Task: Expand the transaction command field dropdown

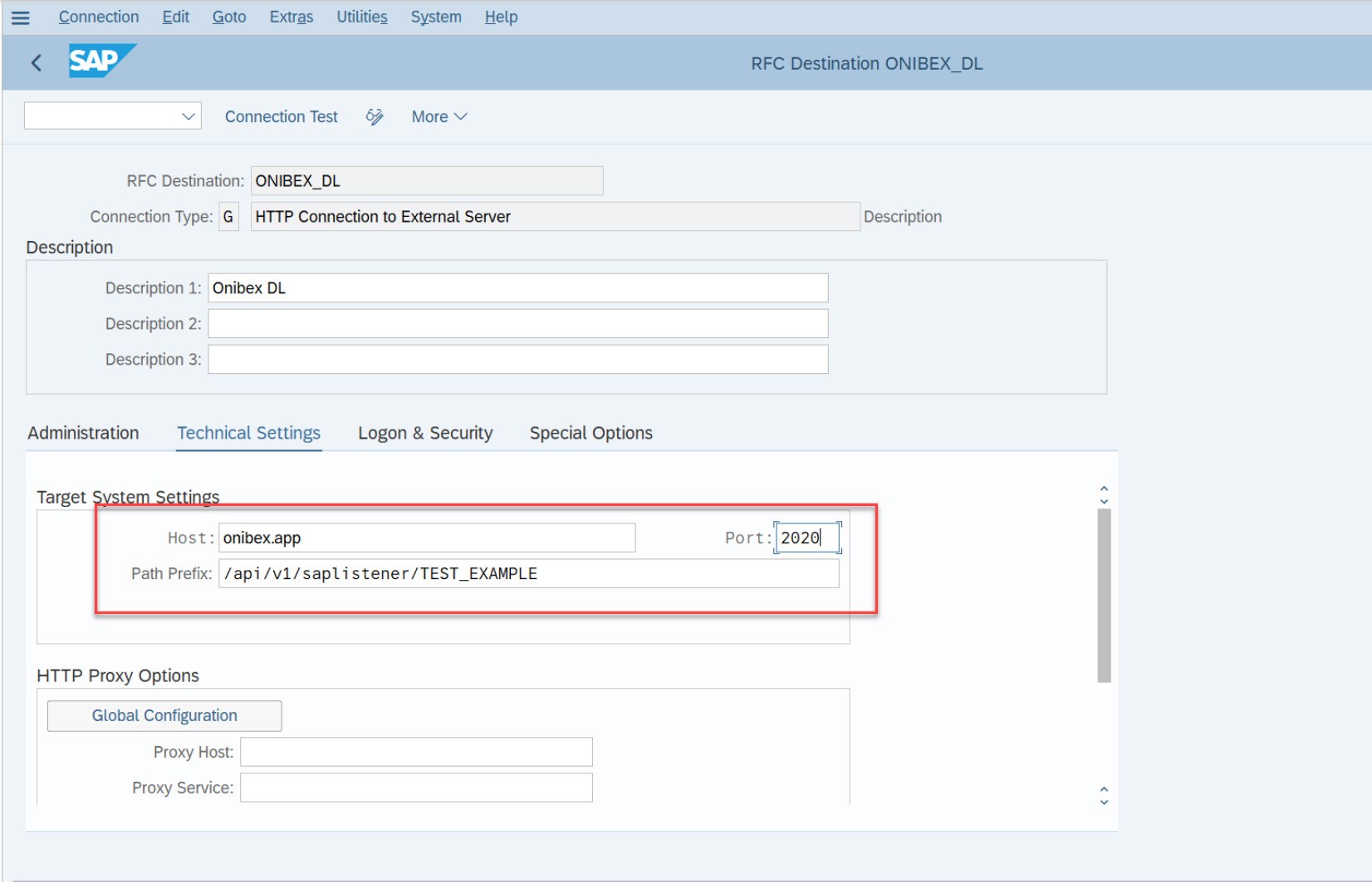Action: pos(189,116)
